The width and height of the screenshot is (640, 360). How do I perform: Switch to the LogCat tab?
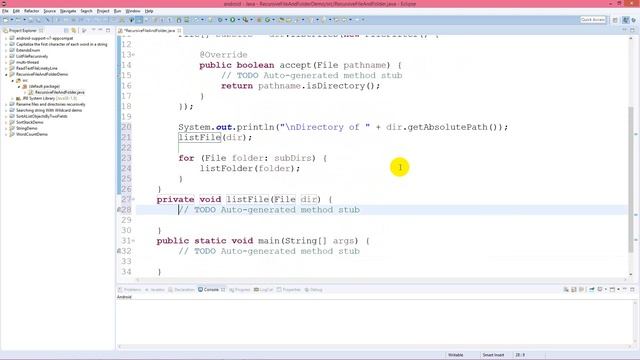coord(263,289)
